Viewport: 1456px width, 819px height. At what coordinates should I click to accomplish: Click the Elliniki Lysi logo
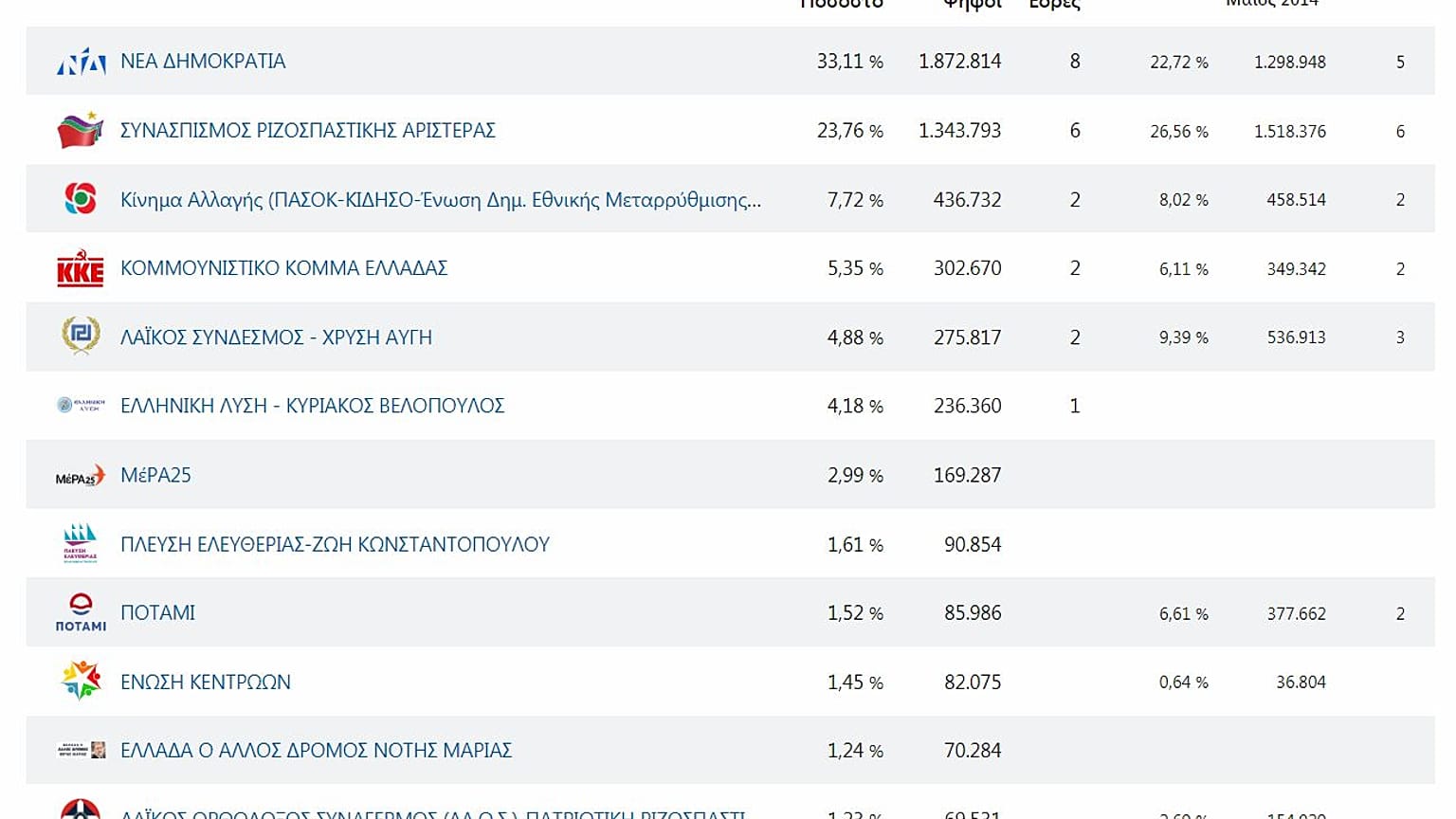[81, 406]
